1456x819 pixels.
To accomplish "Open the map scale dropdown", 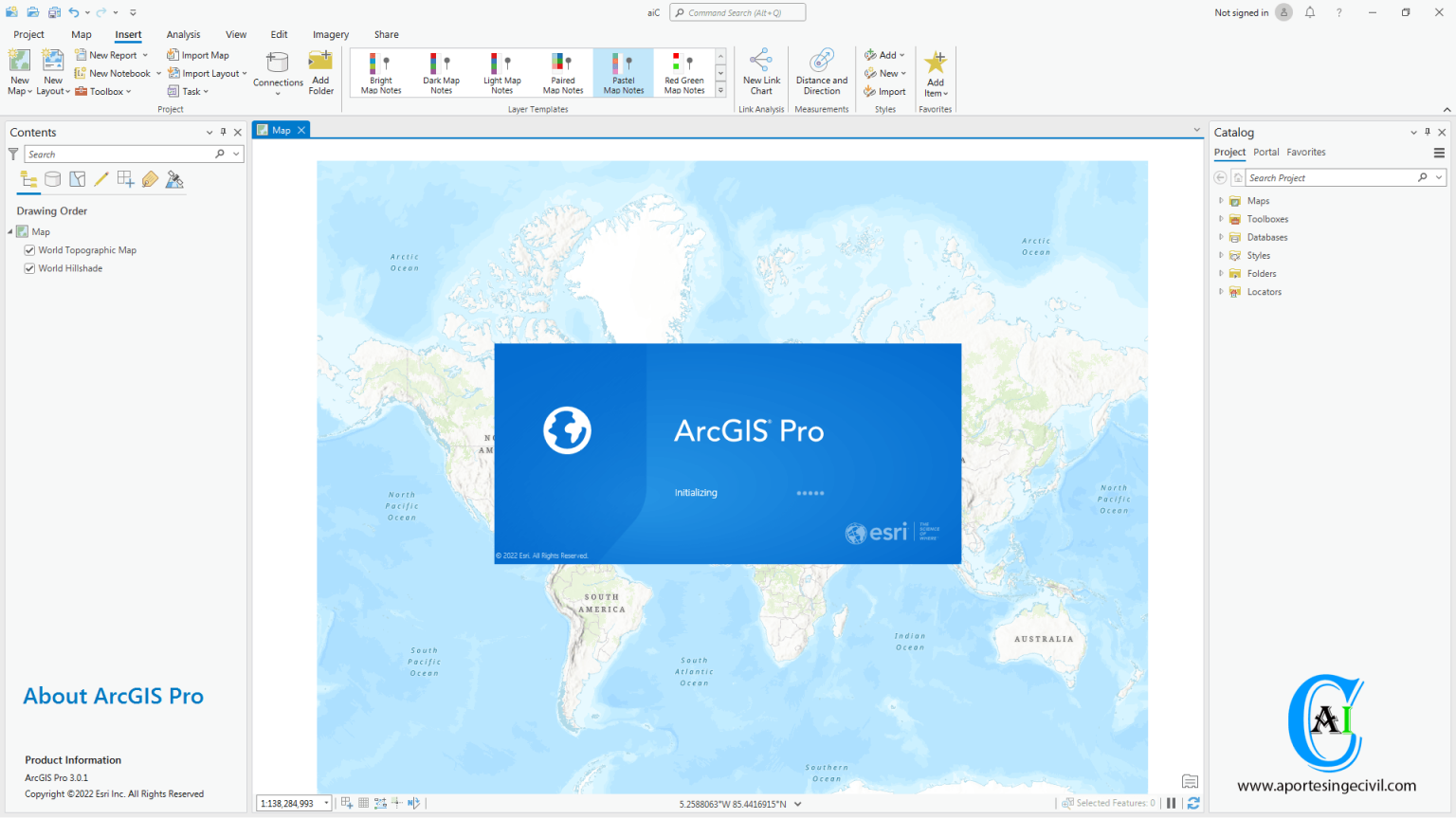I will pos(325,803).
